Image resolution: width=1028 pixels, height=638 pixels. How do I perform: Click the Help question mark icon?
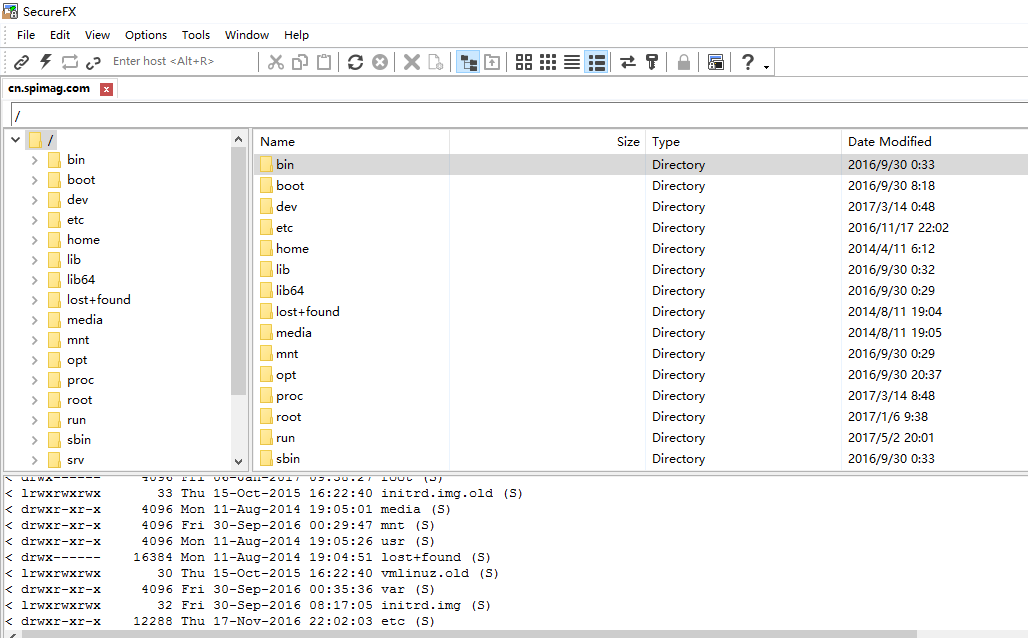(x=747, y=62)
